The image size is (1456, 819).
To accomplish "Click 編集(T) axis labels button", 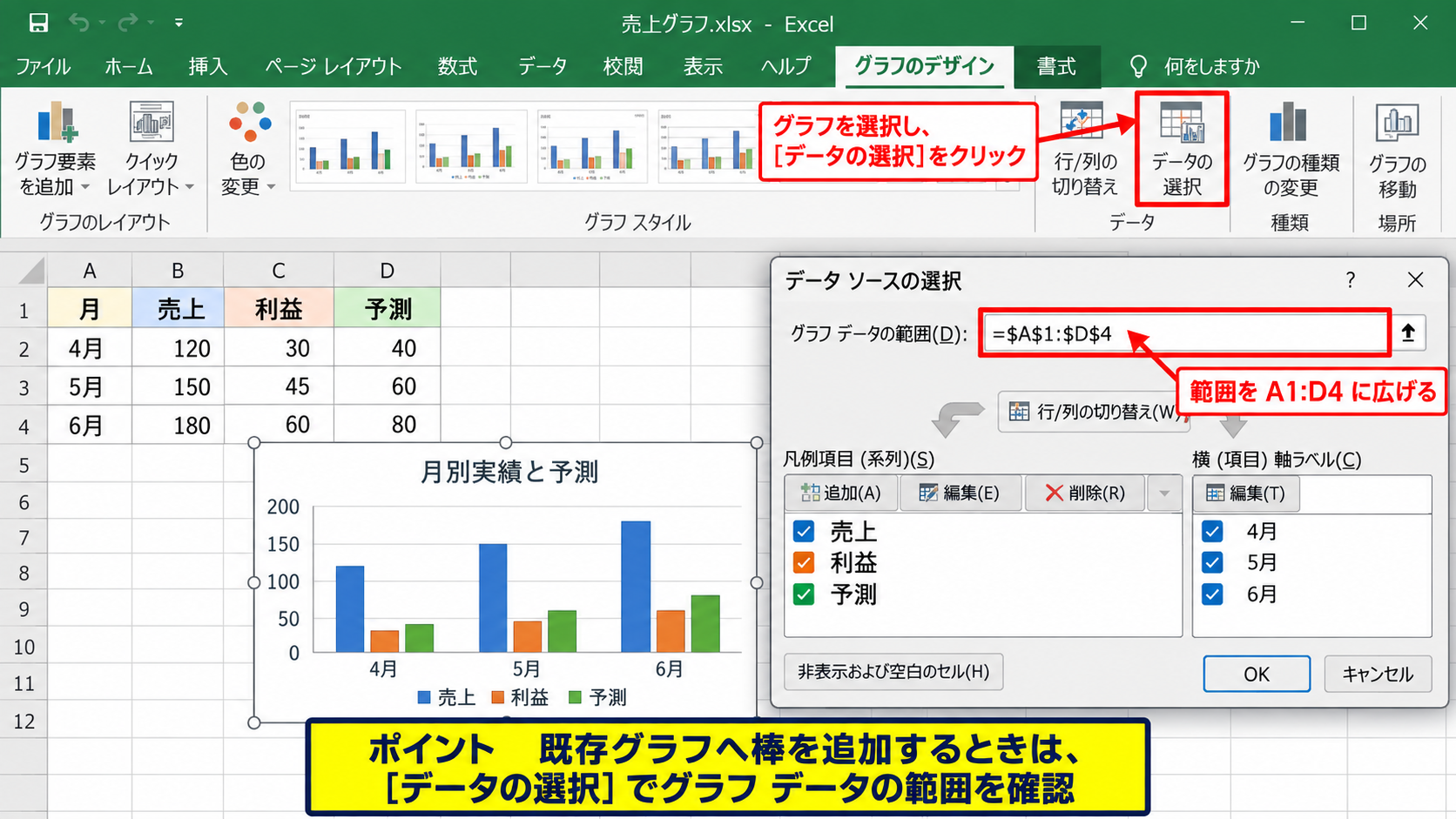I will pyautogui.click(x=1246, y=493).
